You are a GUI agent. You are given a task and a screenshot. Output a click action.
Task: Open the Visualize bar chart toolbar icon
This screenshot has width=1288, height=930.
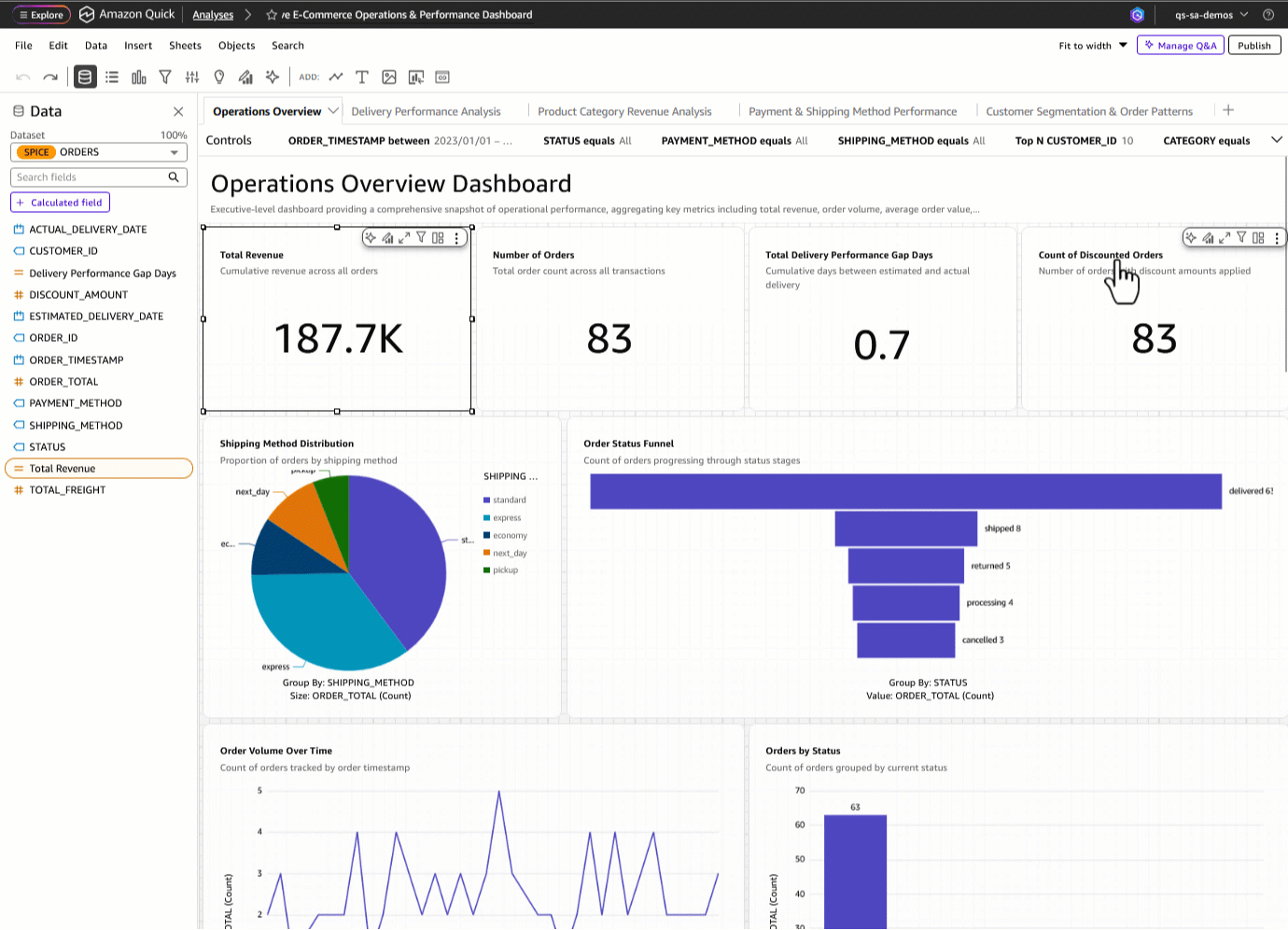coord(139,77)
